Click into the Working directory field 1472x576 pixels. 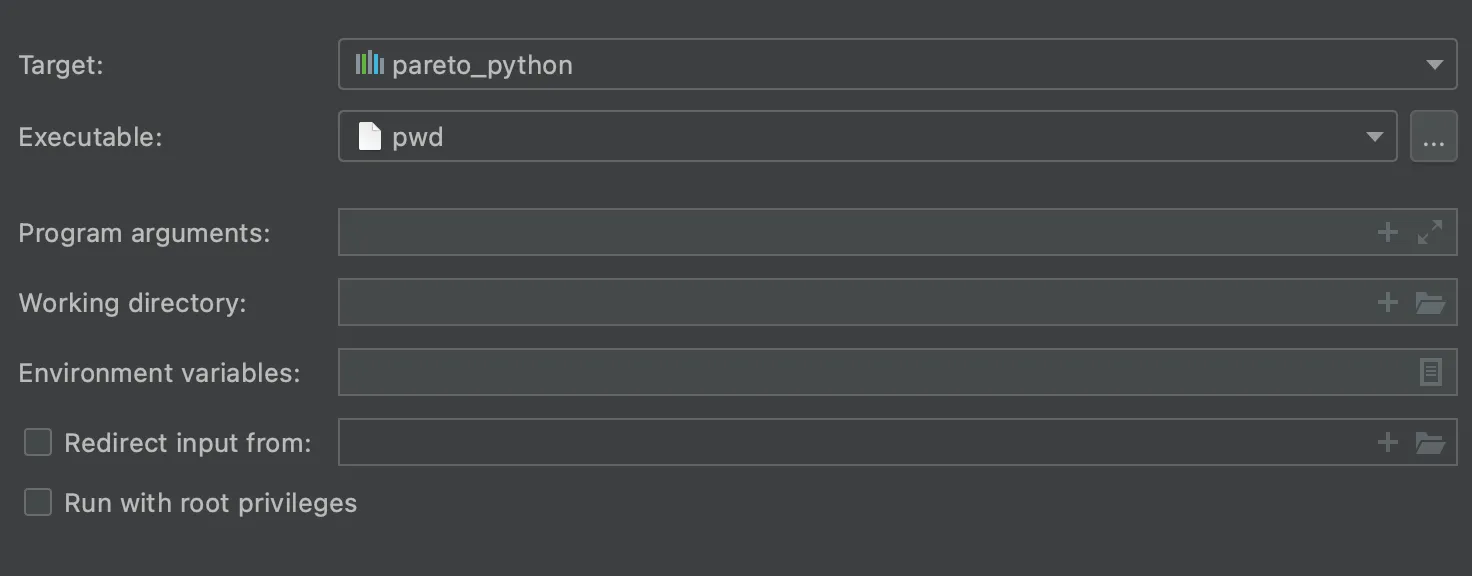(x=850, y=302)
